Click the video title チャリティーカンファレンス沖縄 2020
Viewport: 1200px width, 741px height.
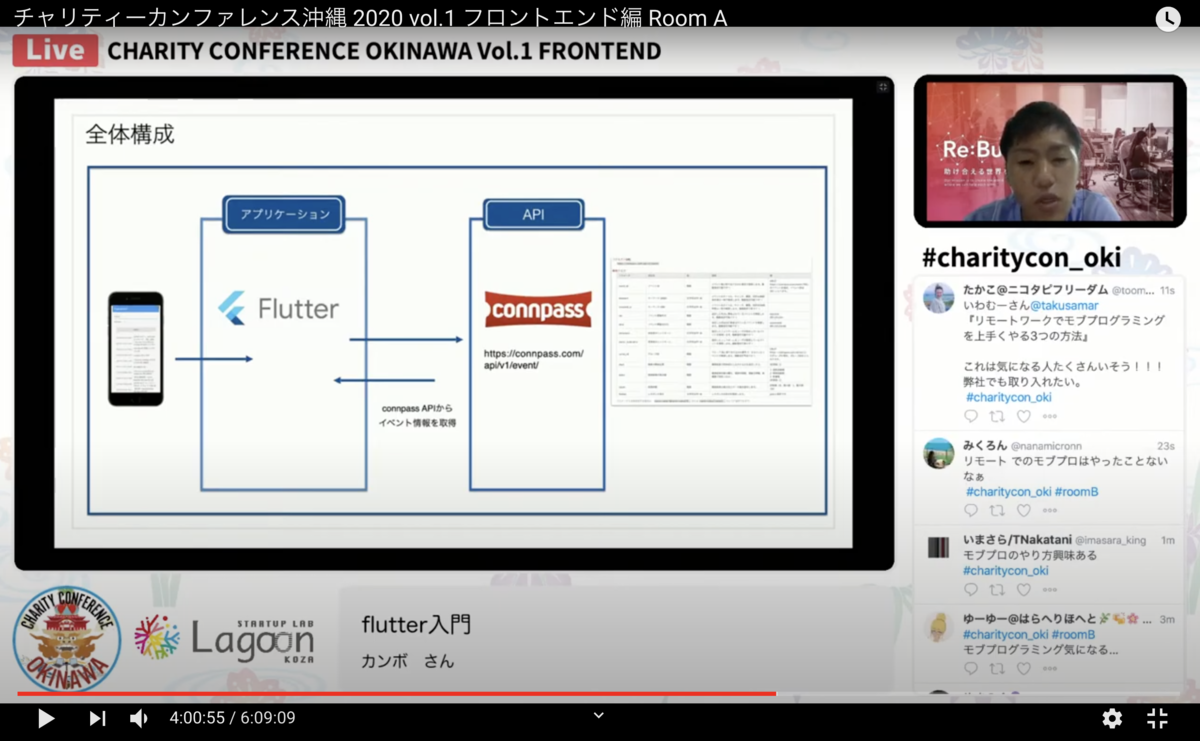(370, 18)
